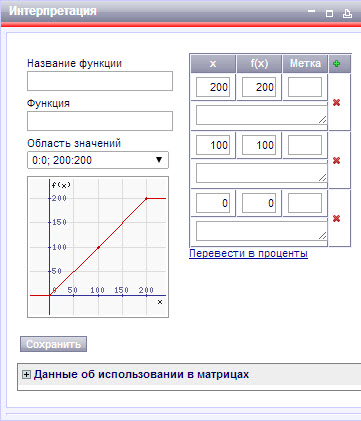The width and height of the screenshot is (361, 421).
Task: Select the Метка field in the x=0 row
Action: pos(305,203)
